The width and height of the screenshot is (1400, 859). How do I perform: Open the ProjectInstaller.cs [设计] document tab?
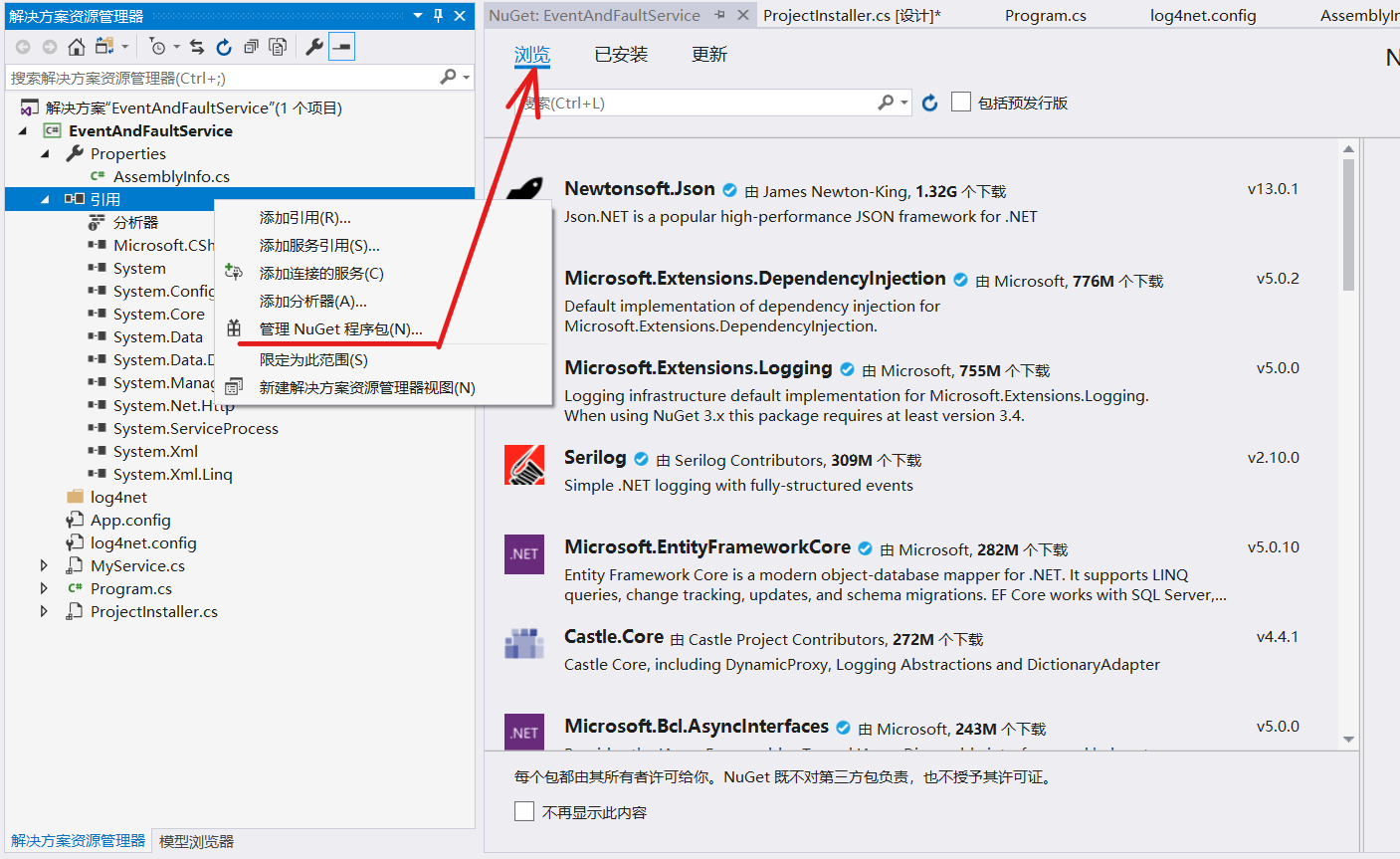[852, 15]
